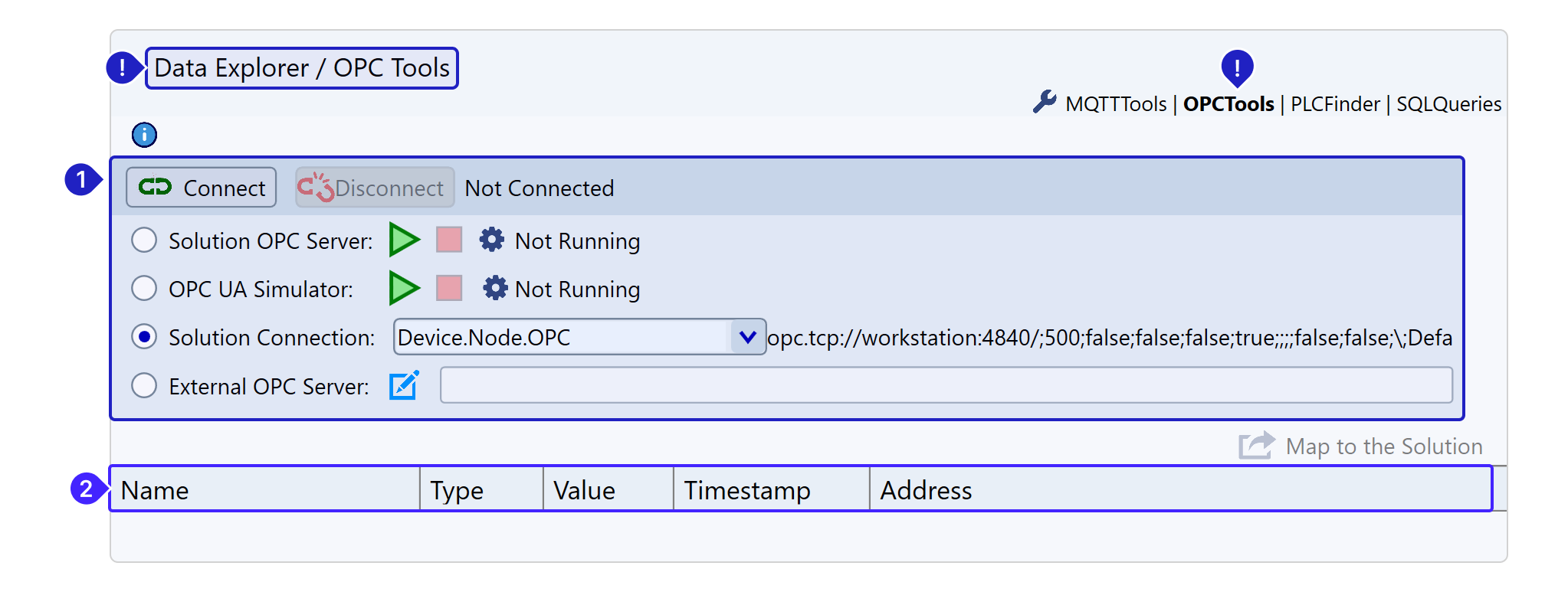Open OPC UA Simulator gear settings
Image resolution: width=1568 pixels, height=592 pixels.
click(495, 289)
